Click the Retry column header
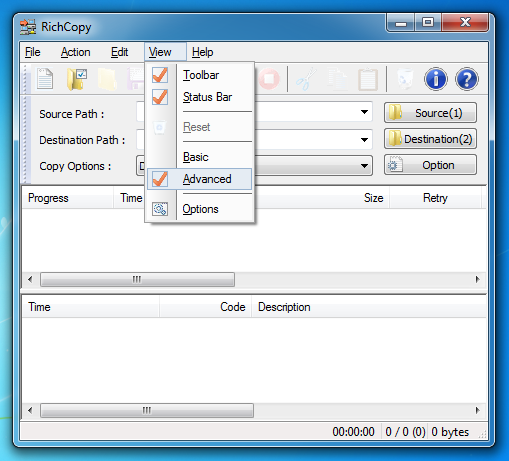The height and width of the screenshot is (461, 509). point(435,198)
